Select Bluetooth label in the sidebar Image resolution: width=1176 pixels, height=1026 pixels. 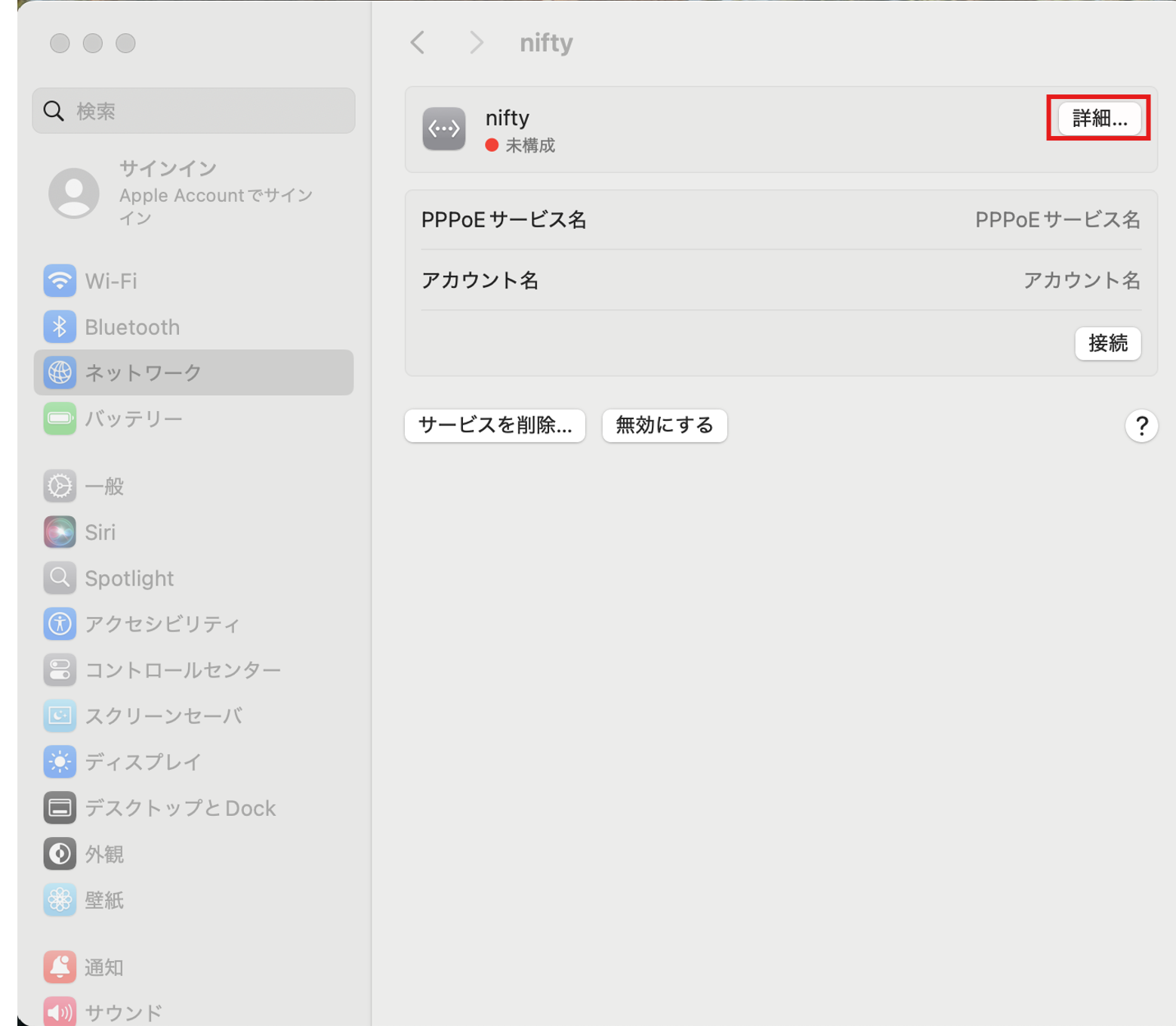coord(132,327)
